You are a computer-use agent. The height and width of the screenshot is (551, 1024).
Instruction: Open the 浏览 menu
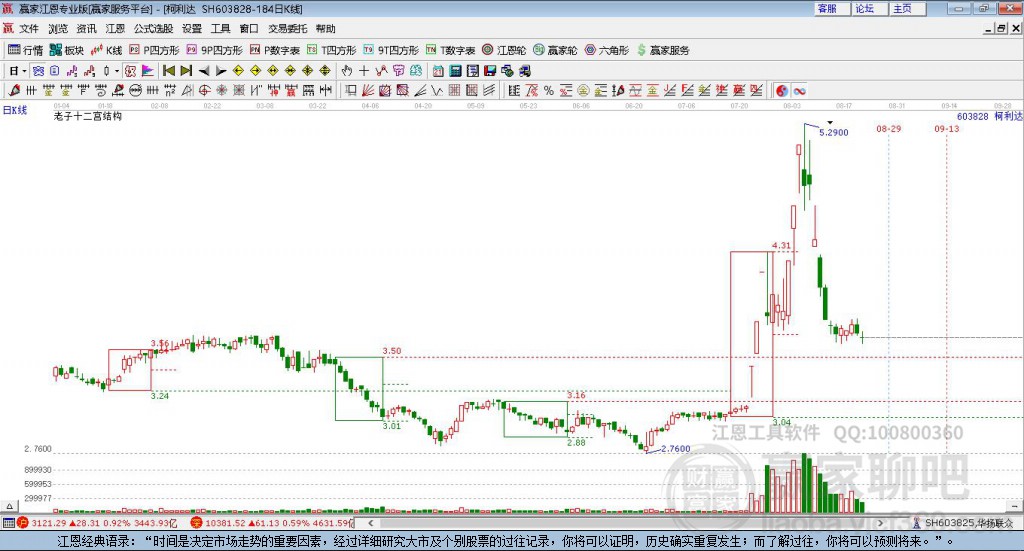[57, 29]
